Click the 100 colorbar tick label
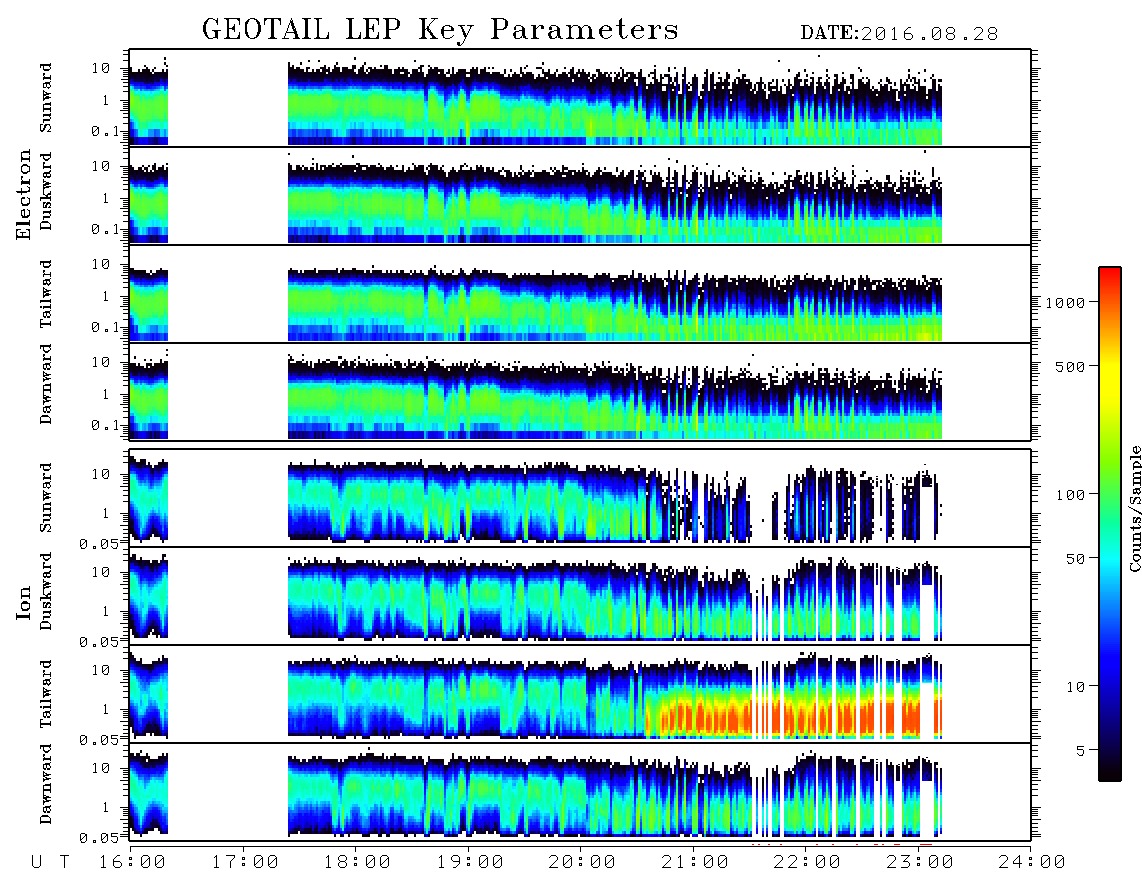The image size is (1142, 880). [1070, 495]
